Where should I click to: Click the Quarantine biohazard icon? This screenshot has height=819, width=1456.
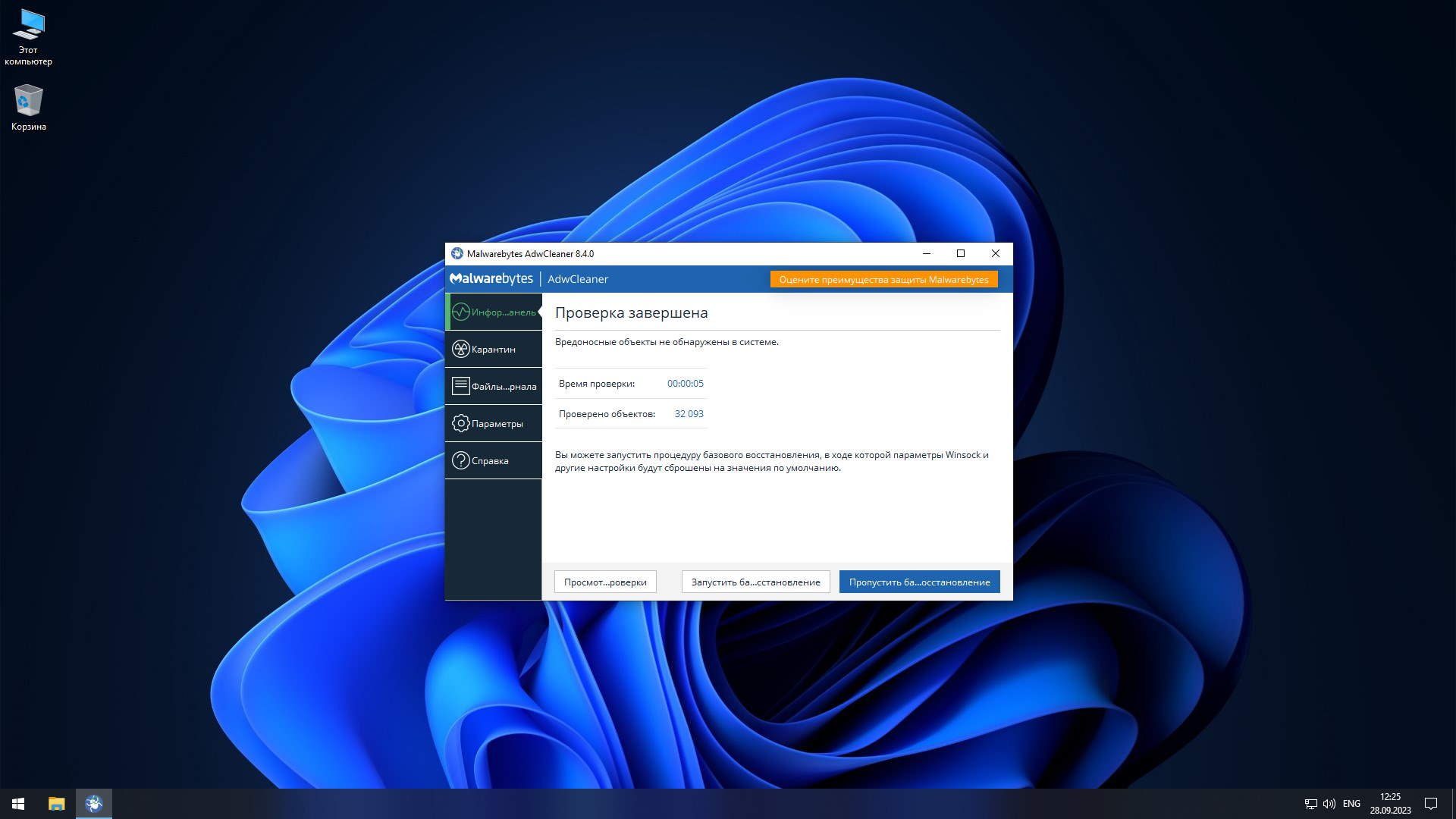460,349
